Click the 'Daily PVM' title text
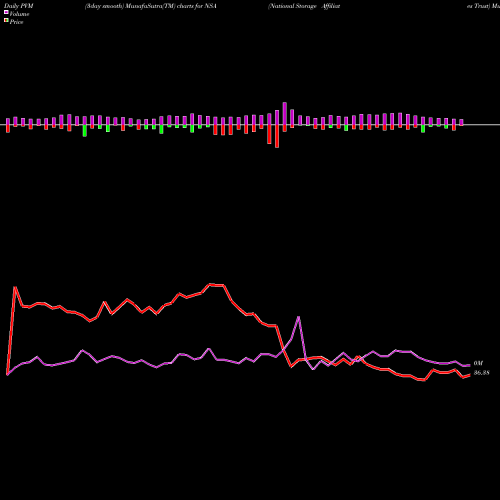This screenshot has height=500, width=500. tap(19, 6)
